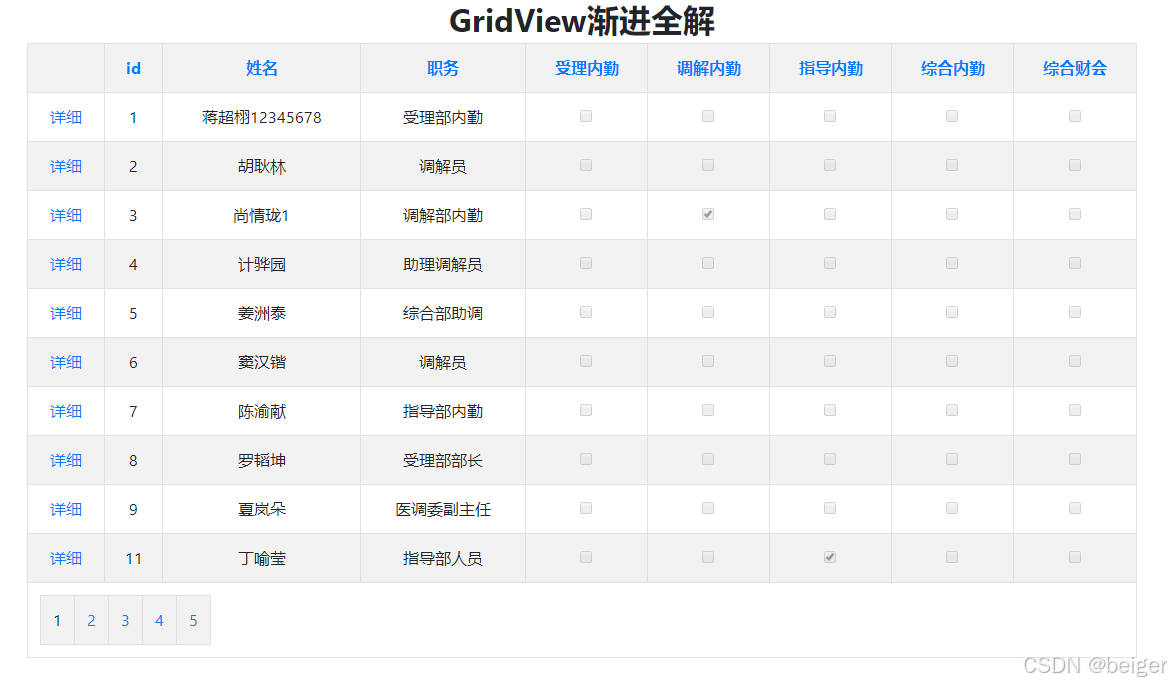Sort by 指导内勤 column header
This screenshot has width=1171, height=685.
[x=830, y=69]
